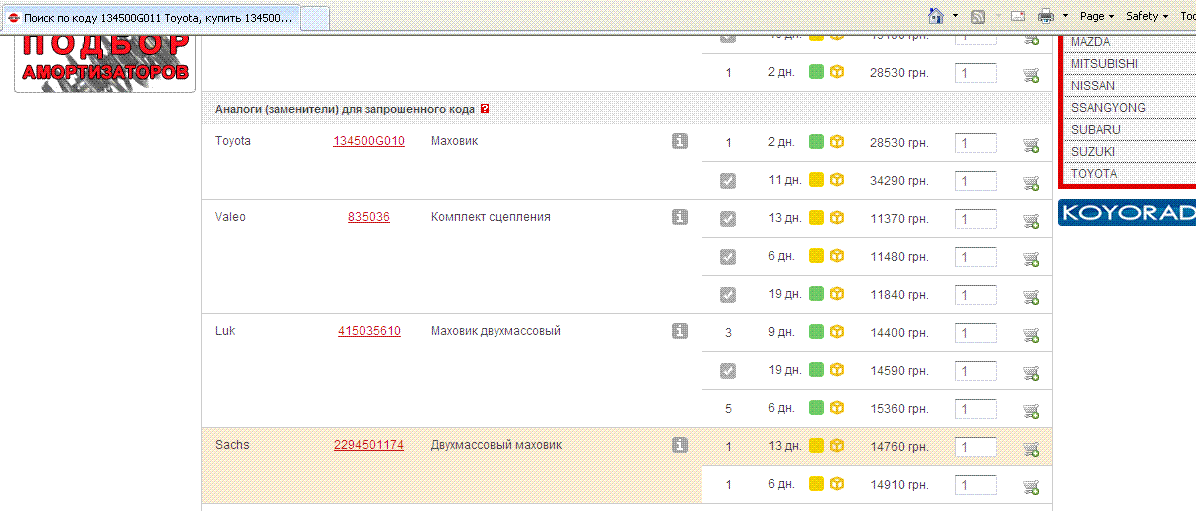Click the red help icon beside the Аналоги heading
The width and height of the screenshot is (1196, 511).
pyautogui.click(x=485, y=108)
